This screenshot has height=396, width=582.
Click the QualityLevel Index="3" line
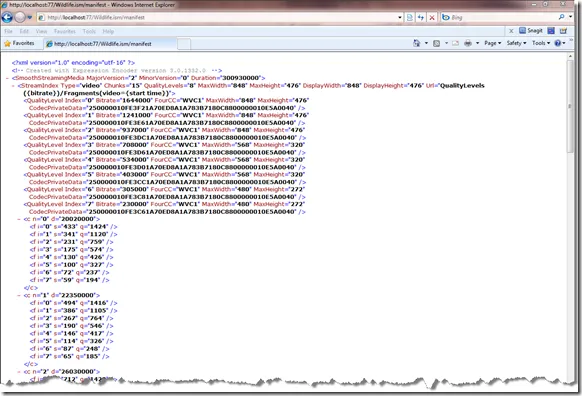164,145
